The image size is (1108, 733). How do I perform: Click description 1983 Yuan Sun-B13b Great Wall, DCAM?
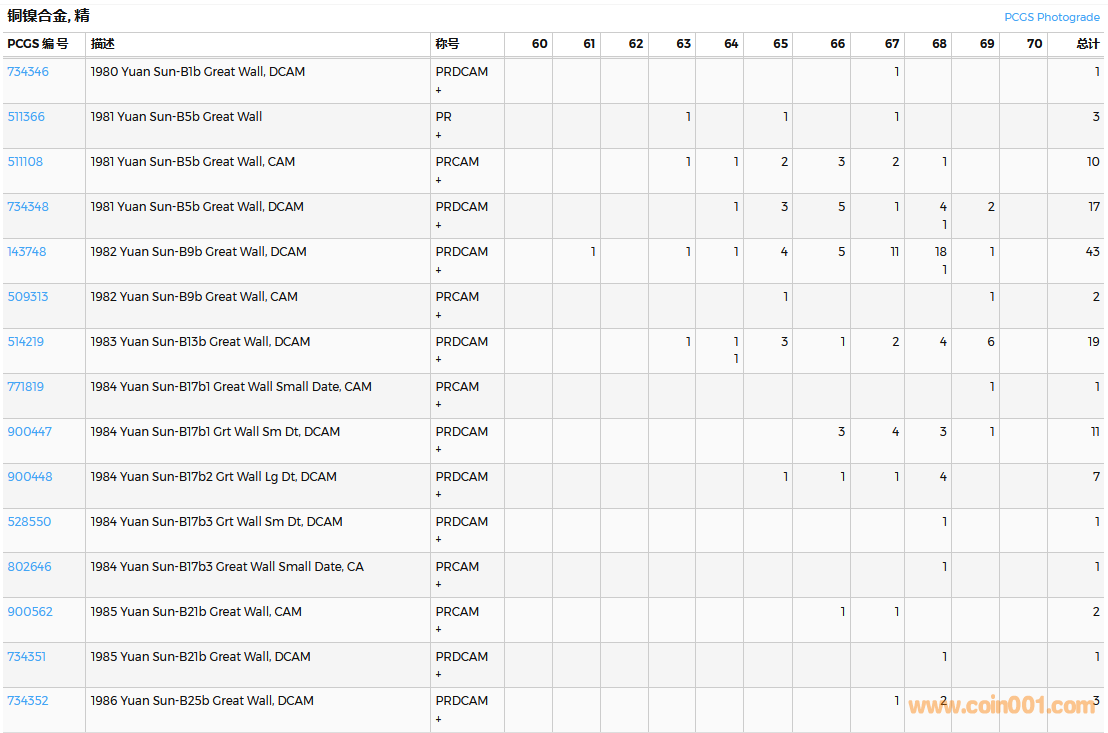tap(200, 342)
